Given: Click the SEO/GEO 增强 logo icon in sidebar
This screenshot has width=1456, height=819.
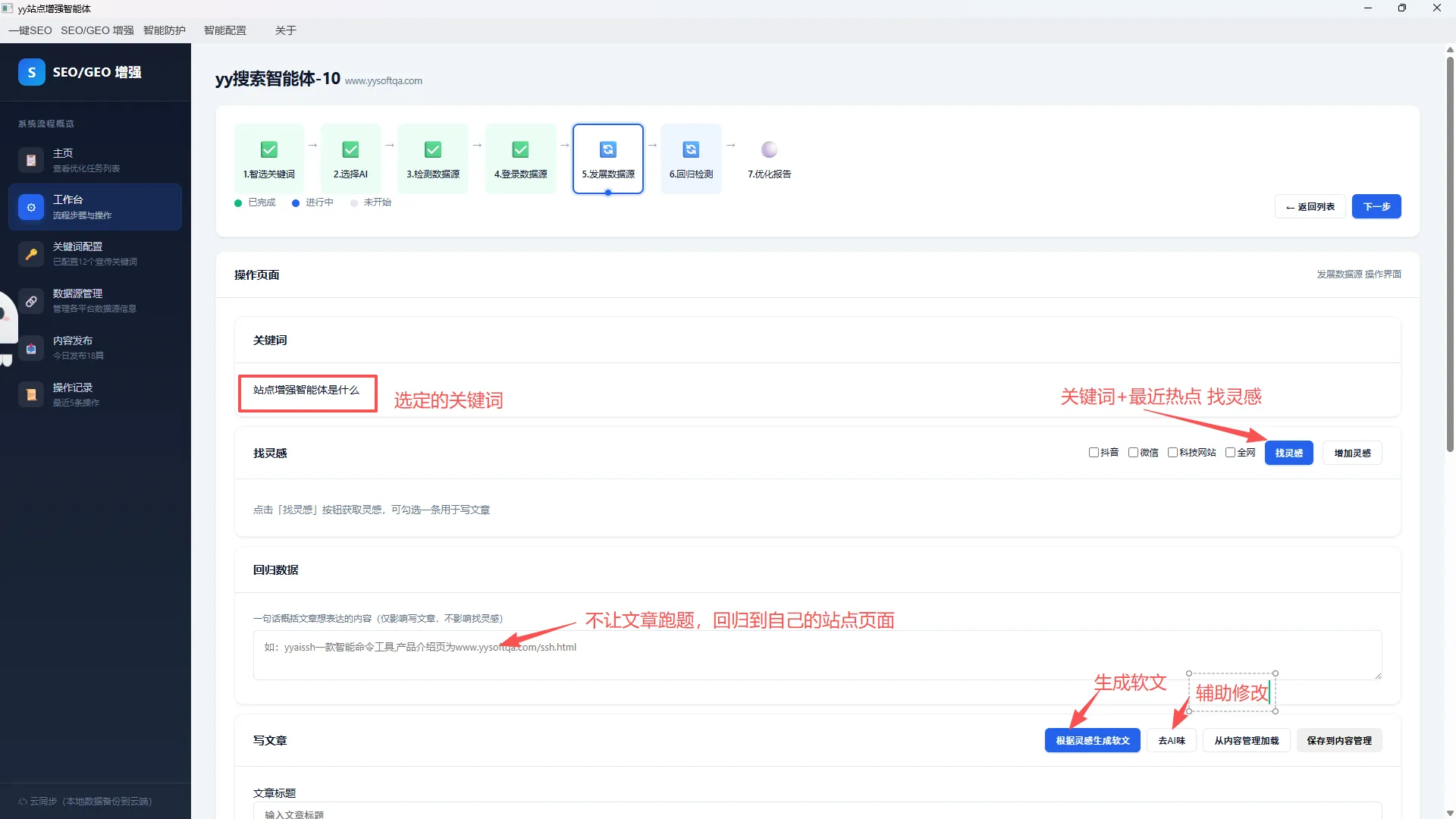Looking at the screenshot, I should point(31,72).
